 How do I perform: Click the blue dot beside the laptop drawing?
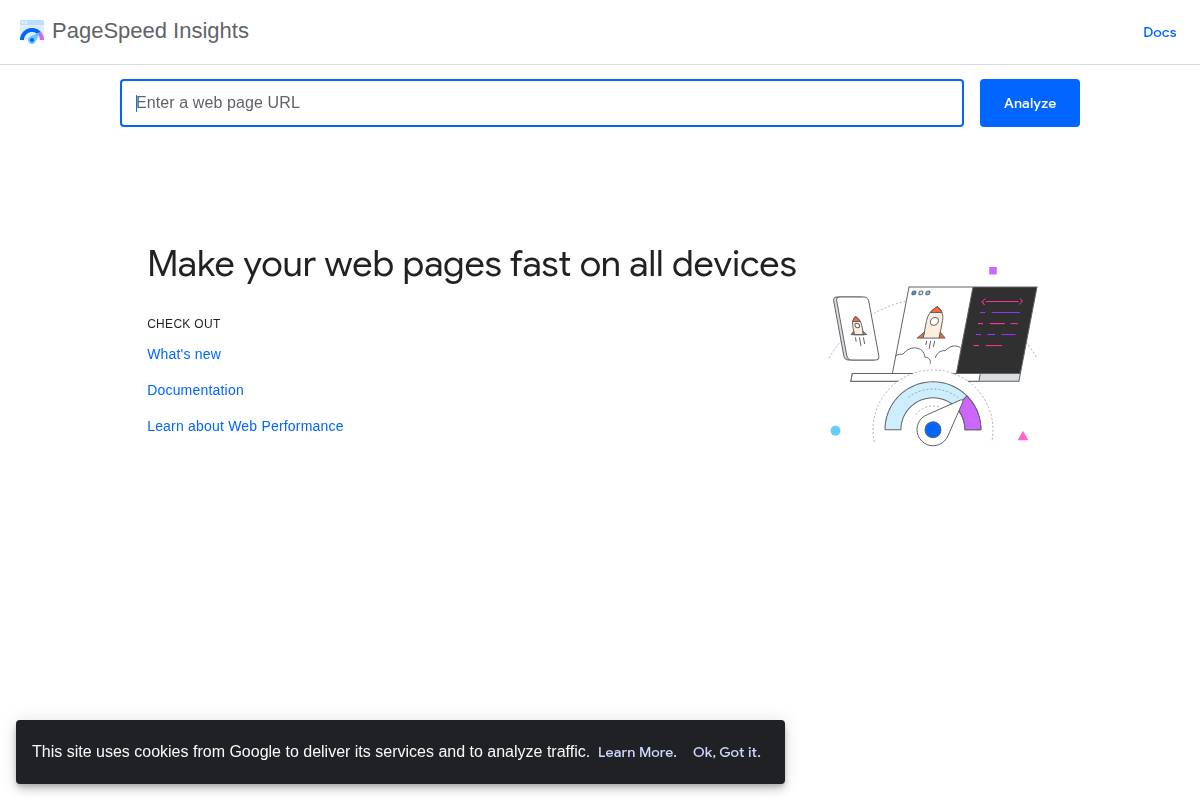pyautogui.click(x=836, y=430)
